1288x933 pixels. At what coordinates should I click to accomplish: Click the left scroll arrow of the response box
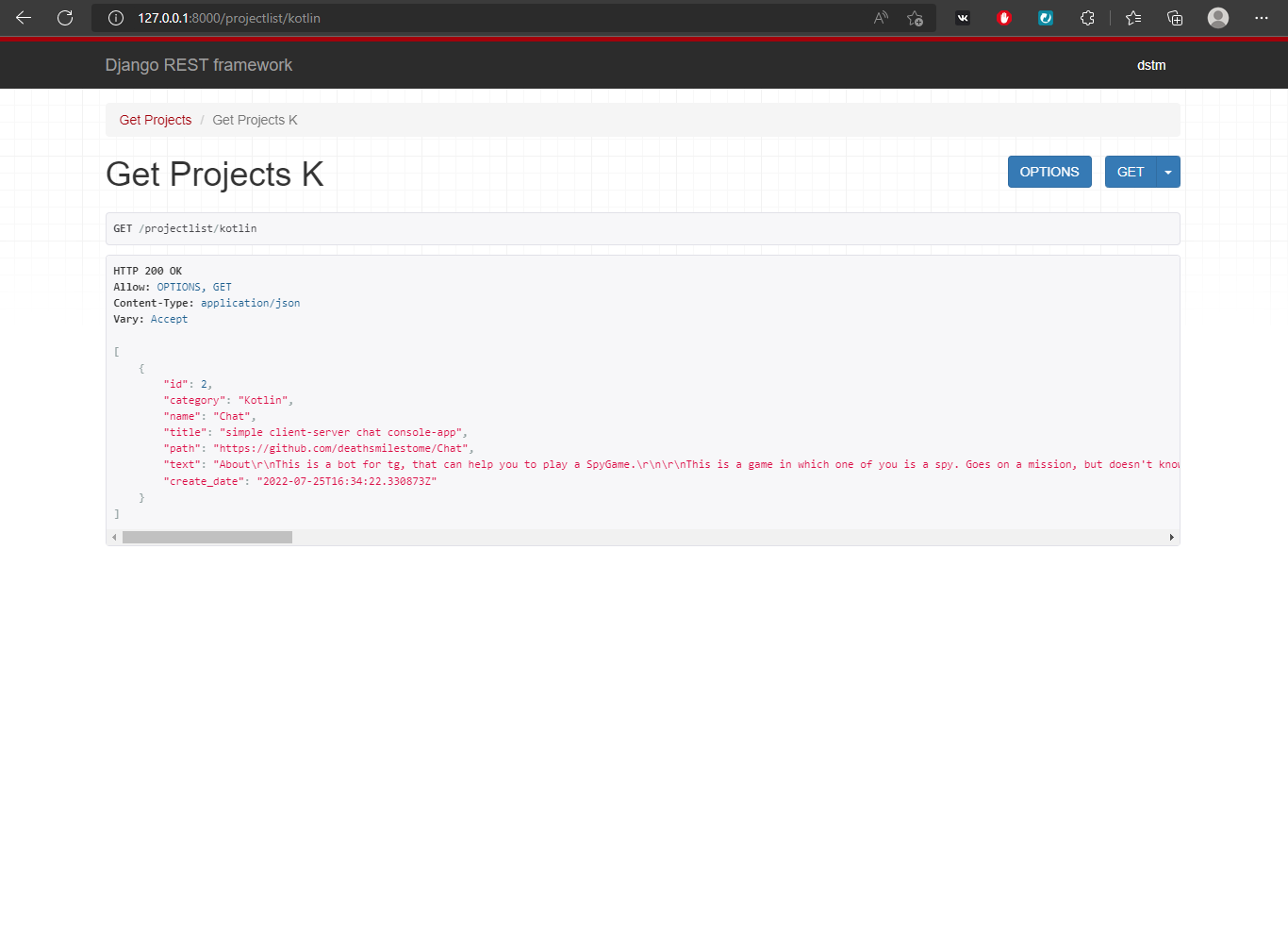(x=114, y=537)
